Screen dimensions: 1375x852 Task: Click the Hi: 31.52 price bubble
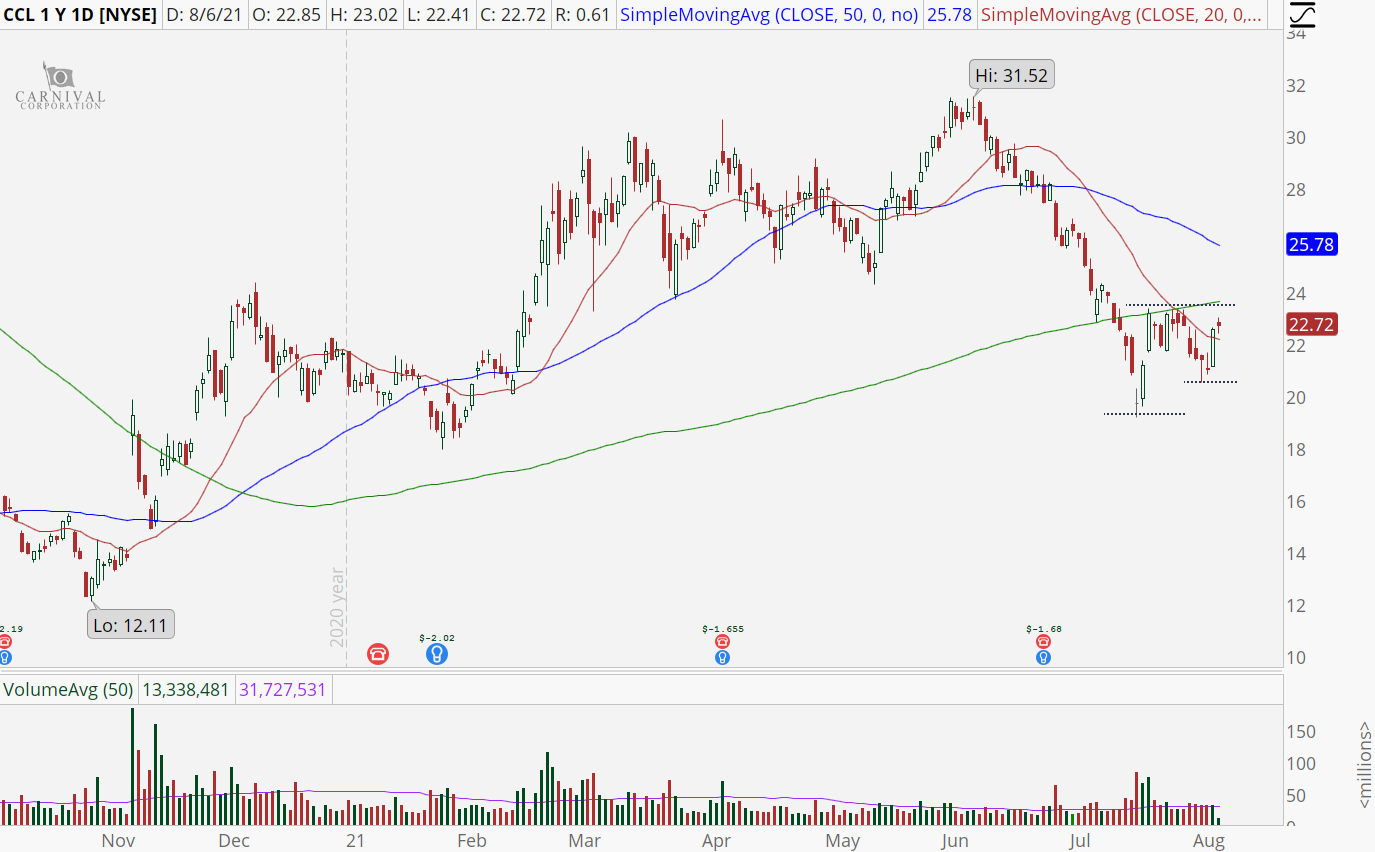pos(1011,75)
